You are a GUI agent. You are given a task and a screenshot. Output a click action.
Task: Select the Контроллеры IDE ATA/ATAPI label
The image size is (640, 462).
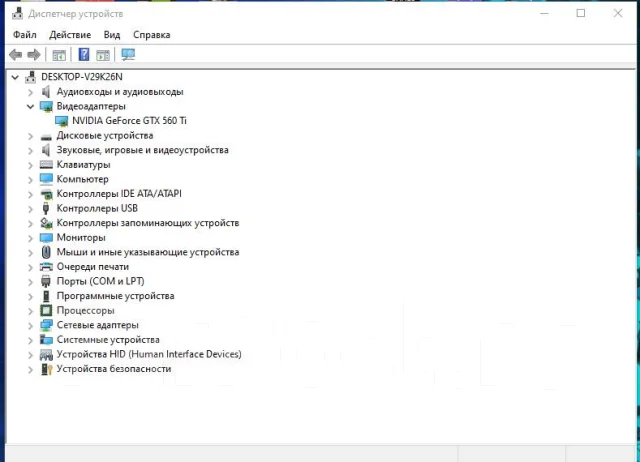click(119, 193)
